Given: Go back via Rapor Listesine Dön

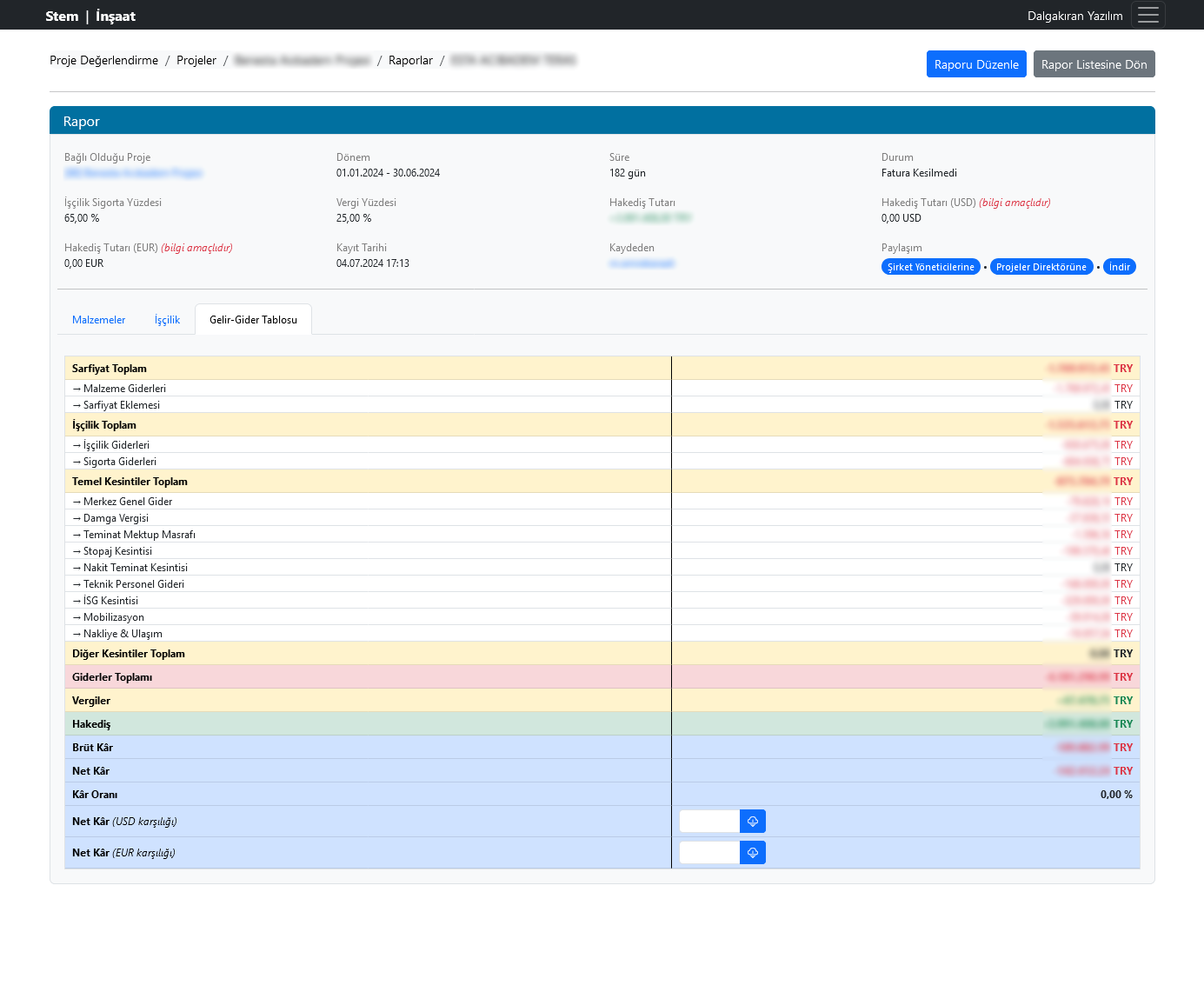Looking at the screenshot, I should [x=1094, y=64].
